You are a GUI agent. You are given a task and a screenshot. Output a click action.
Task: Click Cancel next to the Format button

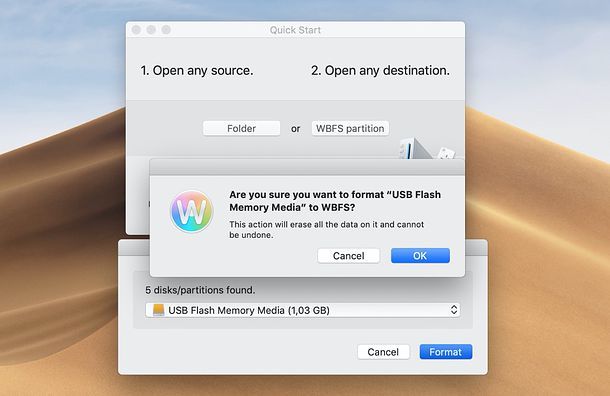(x=383, y=352)
